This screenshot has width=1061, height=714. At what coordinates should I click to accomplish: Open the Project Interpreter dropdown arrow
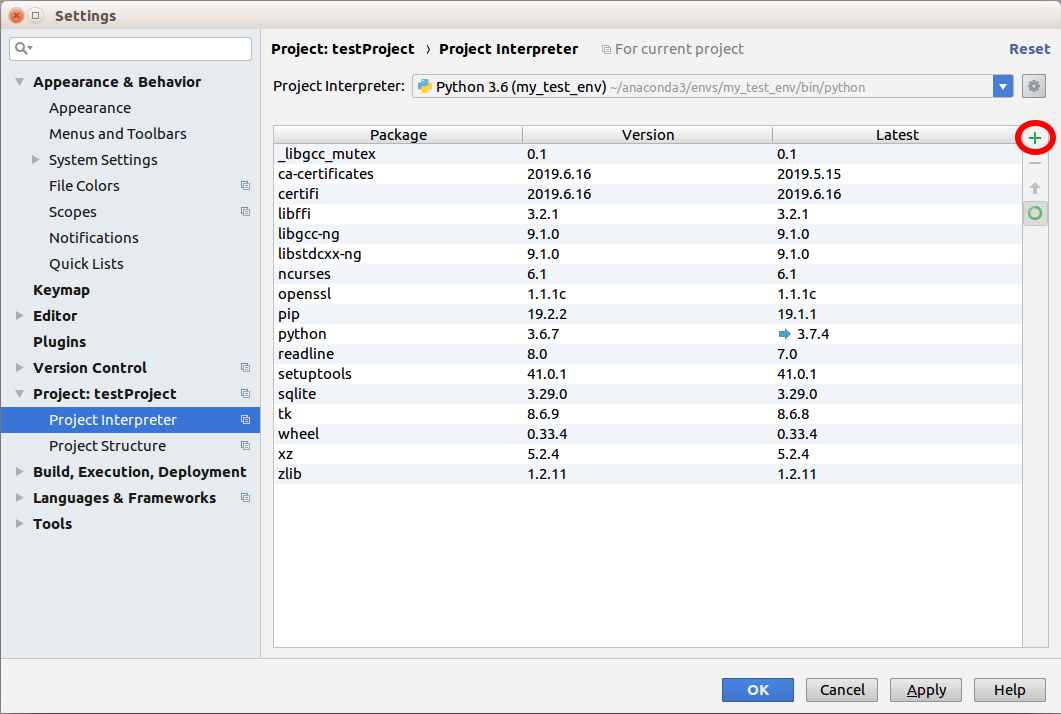click(1003, 87)
